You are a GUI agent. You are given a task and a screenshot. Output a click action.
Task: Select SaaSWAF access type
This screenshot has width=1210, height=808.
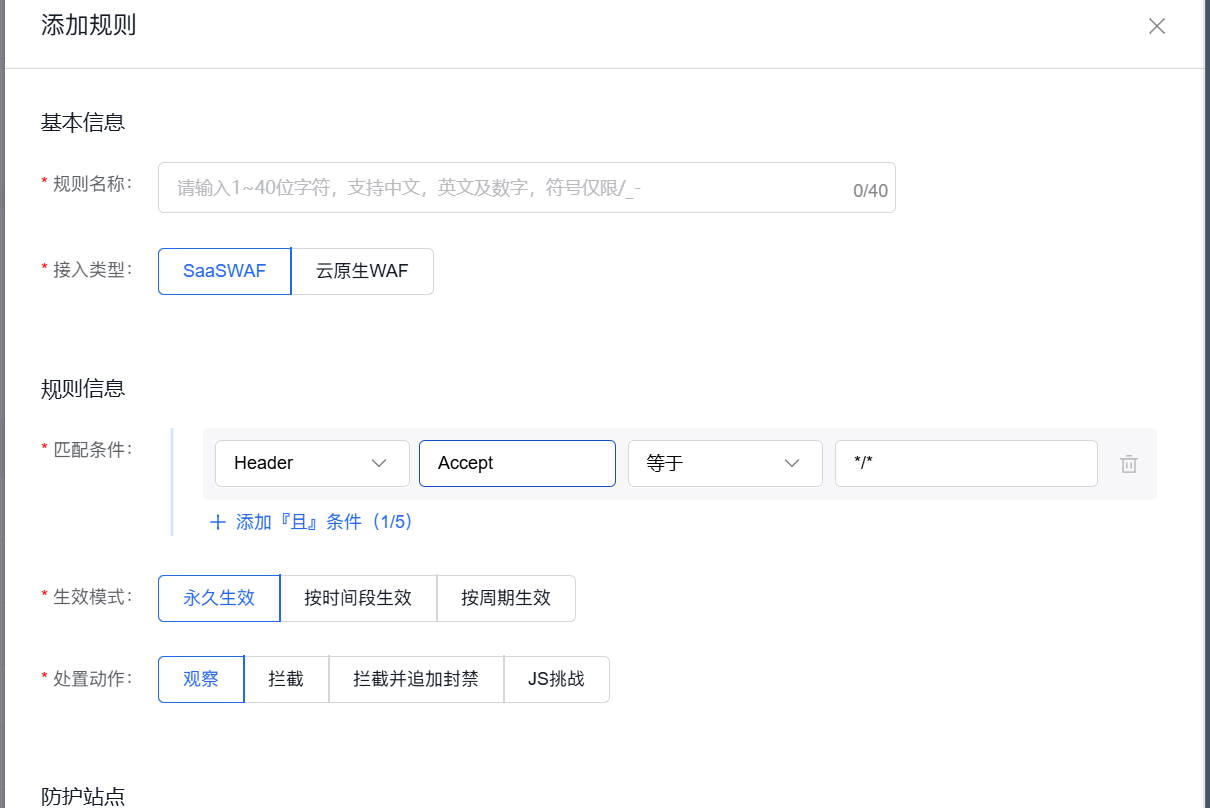223,270
